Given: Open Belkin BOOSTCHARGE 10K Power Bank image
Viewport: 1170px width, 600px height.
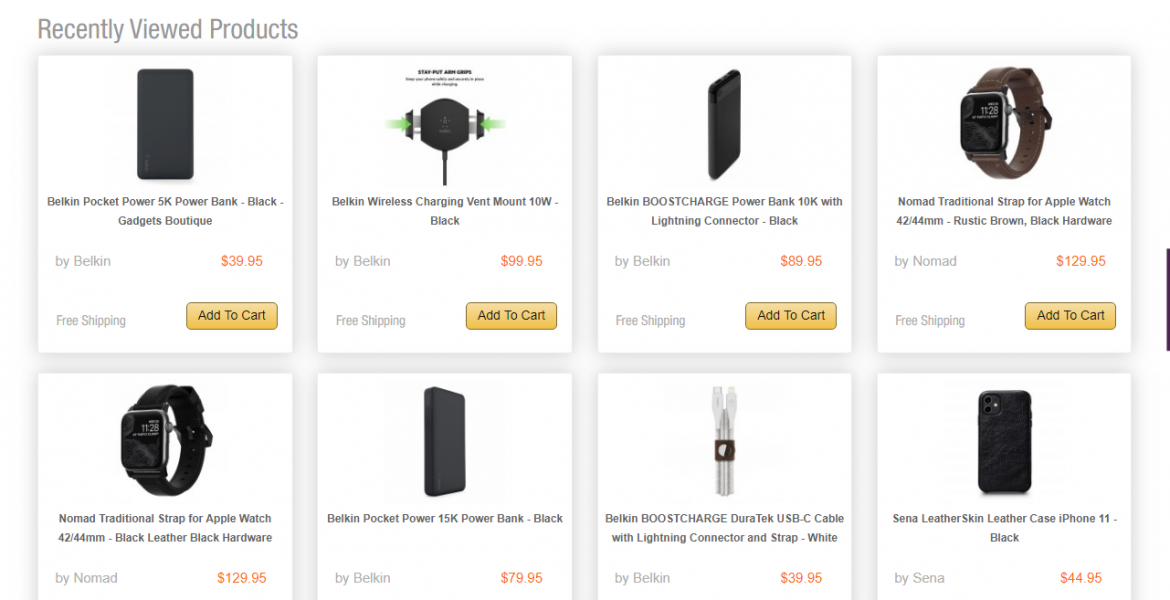Looking at the screenshot, I should coord(724,124).
